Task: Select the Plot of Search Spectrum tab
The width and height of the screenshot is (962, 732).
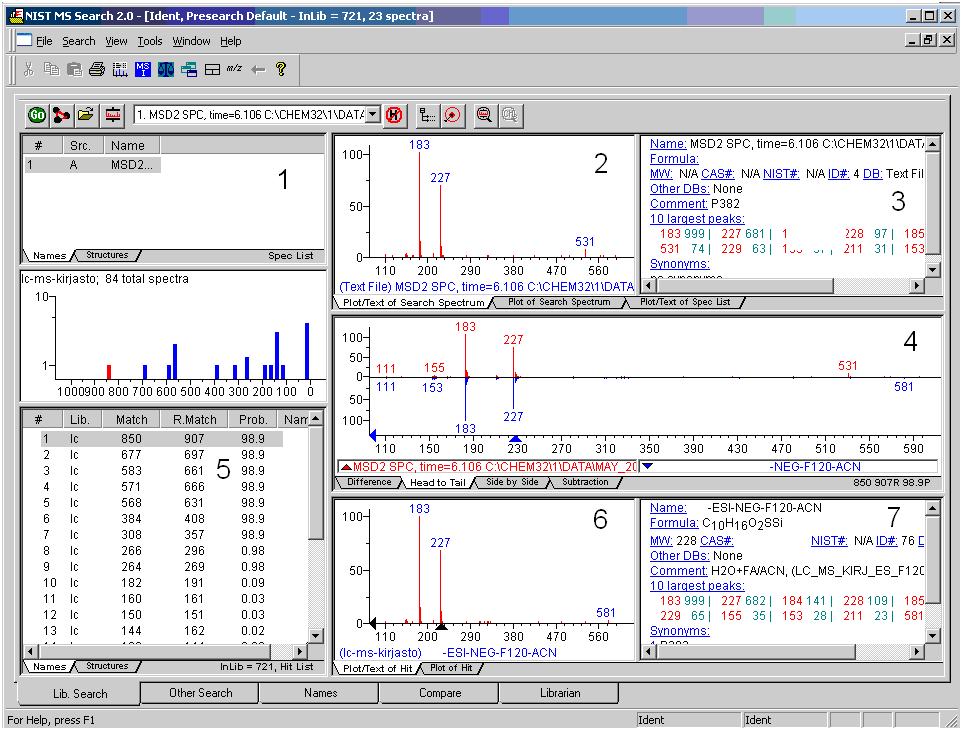Action: click(559, 302)
